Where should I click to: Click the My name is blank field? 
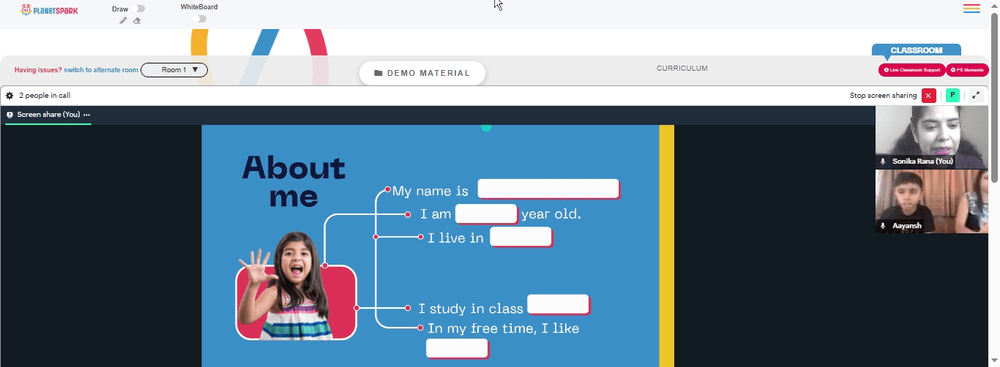click(548, 189)
